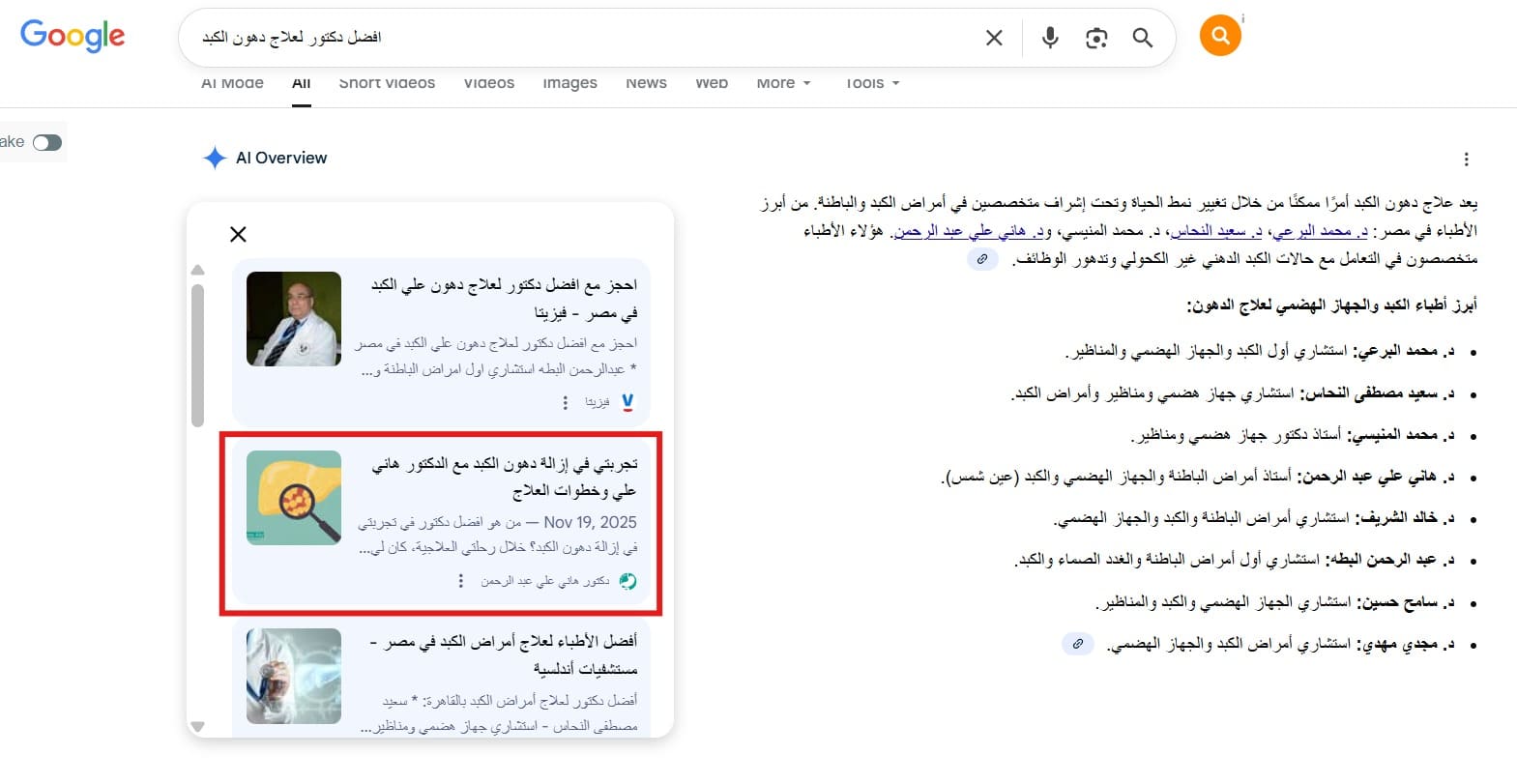
Task: Click the liver illustration thumbnail
Action: point(294,498)
